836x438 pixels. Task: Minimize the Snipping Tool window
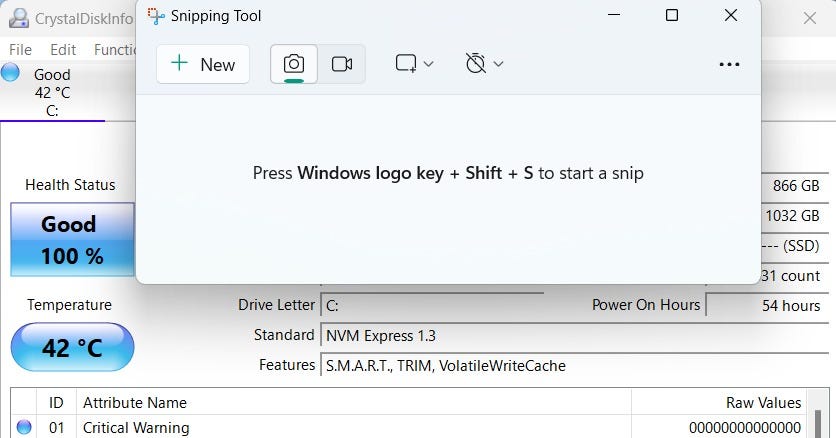(x=612, y=16)
